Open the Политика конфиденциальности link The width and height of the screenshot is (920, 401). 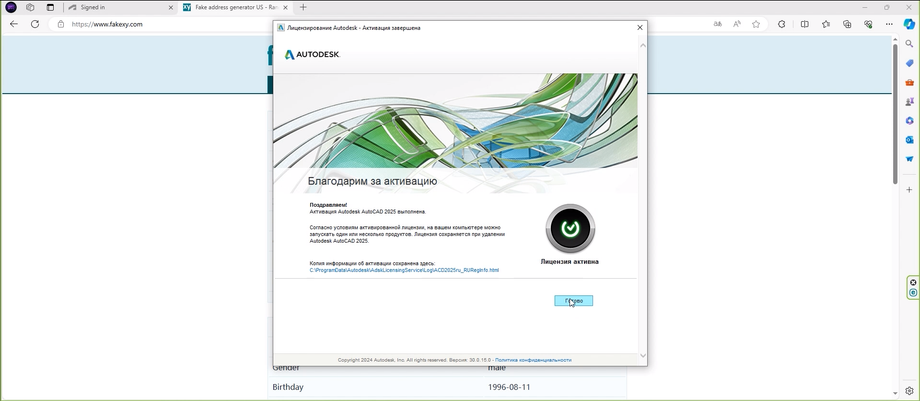point(533,360)
